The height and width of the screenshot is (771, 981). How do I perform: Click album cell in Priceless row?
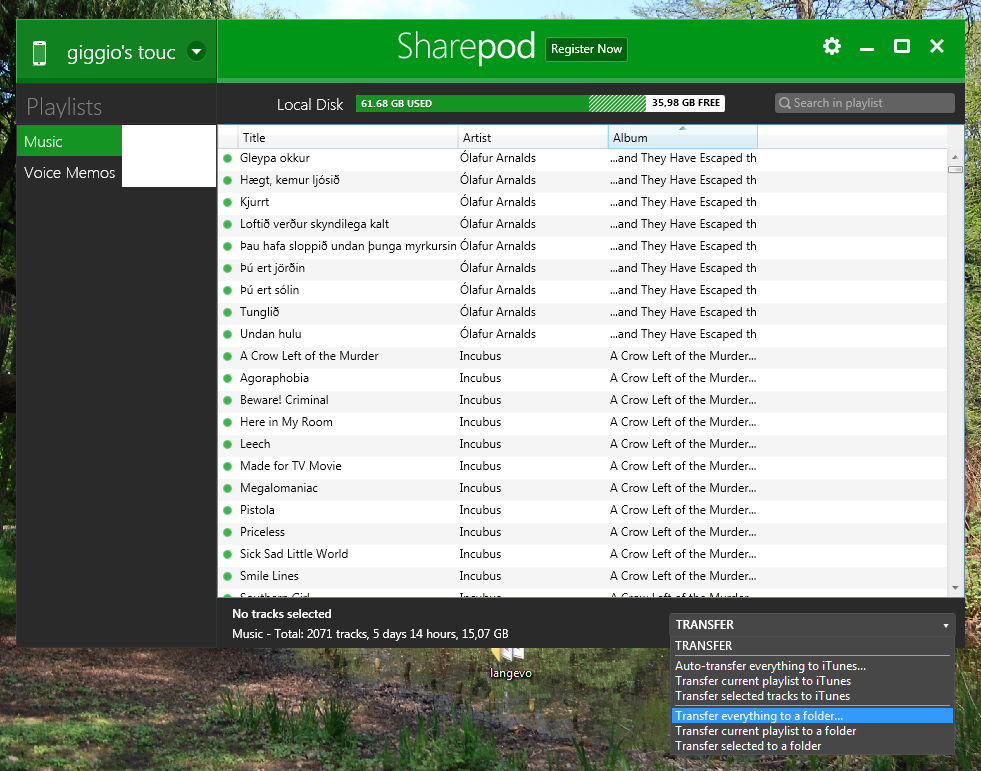(x=683, y=532)
